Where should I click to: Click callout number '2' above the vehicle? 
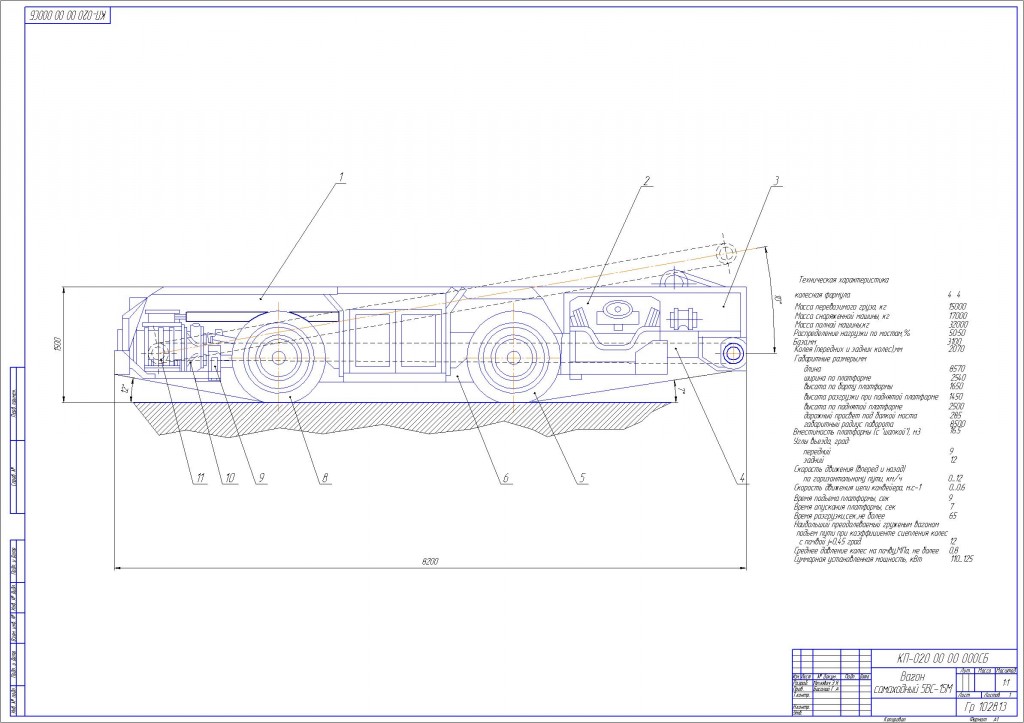647,181
